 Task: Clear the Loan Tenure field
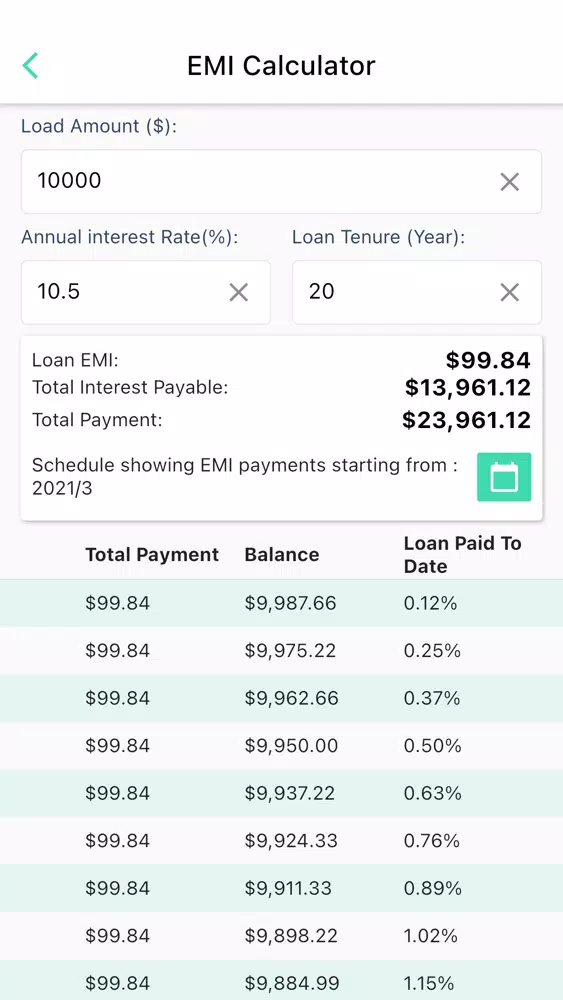click(x=509, y=292)
